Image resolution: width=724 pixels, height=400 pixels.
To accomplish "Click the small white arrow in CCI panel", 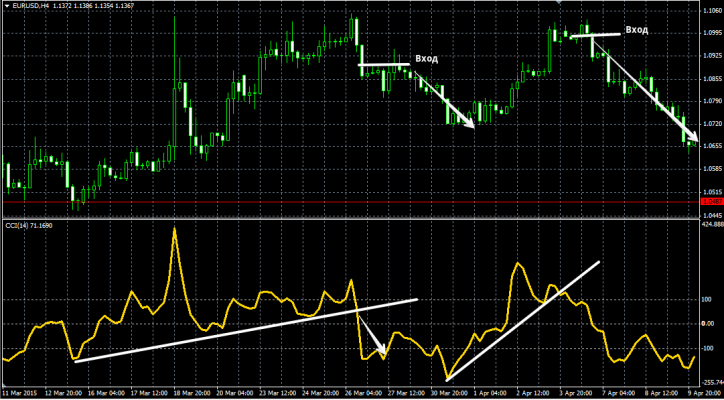I will click(x=373, y=335).
